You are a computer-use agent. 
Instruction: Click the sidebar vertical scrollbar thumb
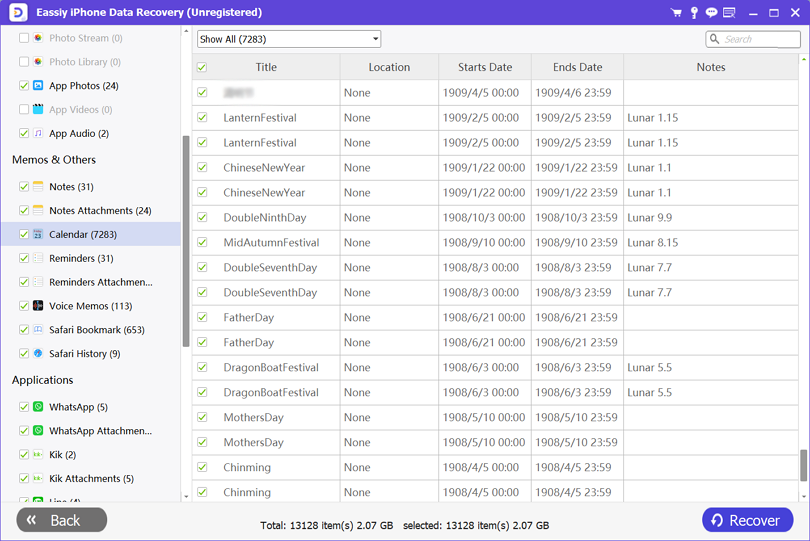[x=186, y=241]
